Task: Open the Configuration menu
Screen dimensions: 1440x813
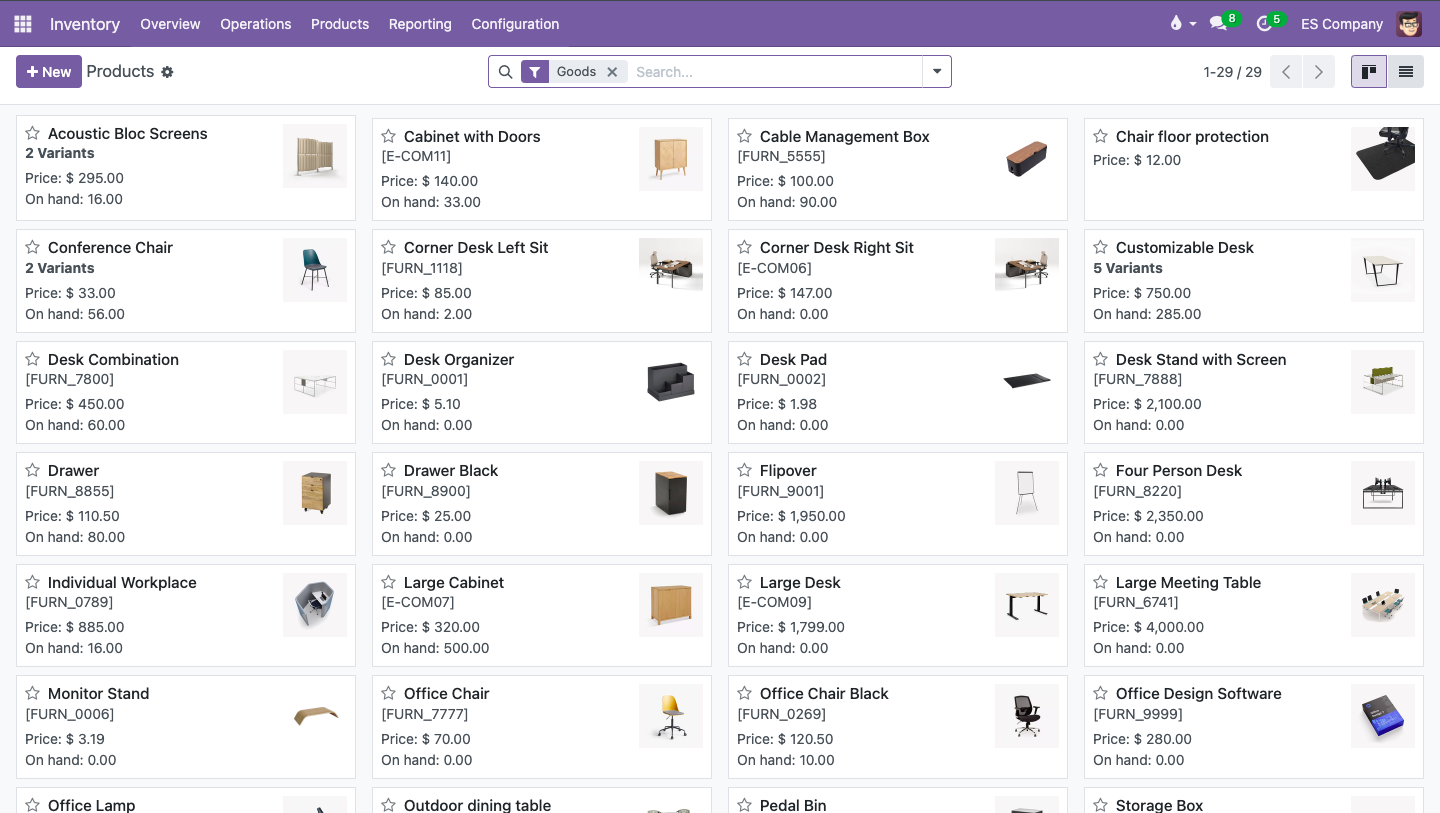Action: [515, 23]
